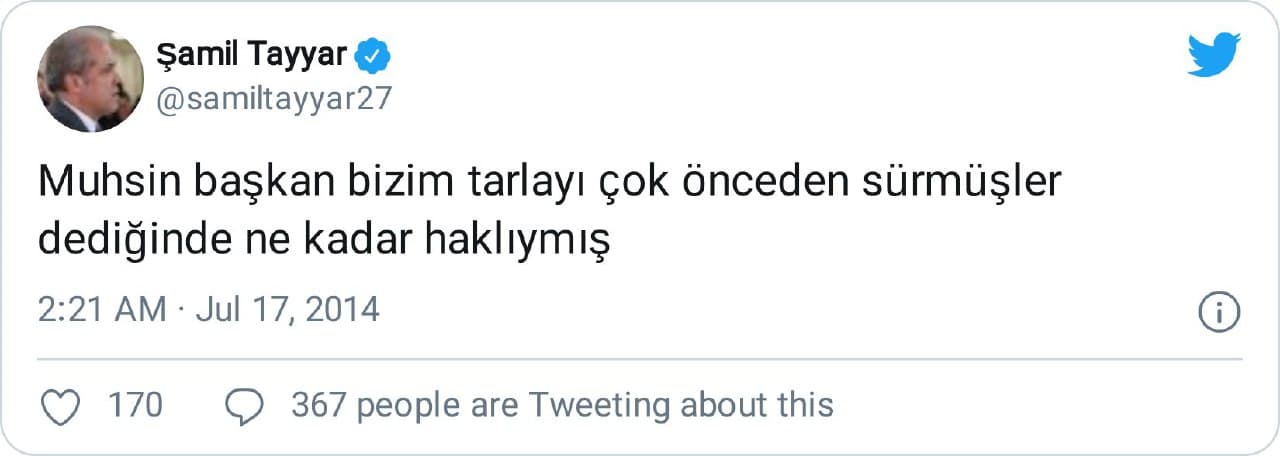Screen dimensions: 1280x456
Task: Click the 170 likes count
Action: click(x=134, y=405)
